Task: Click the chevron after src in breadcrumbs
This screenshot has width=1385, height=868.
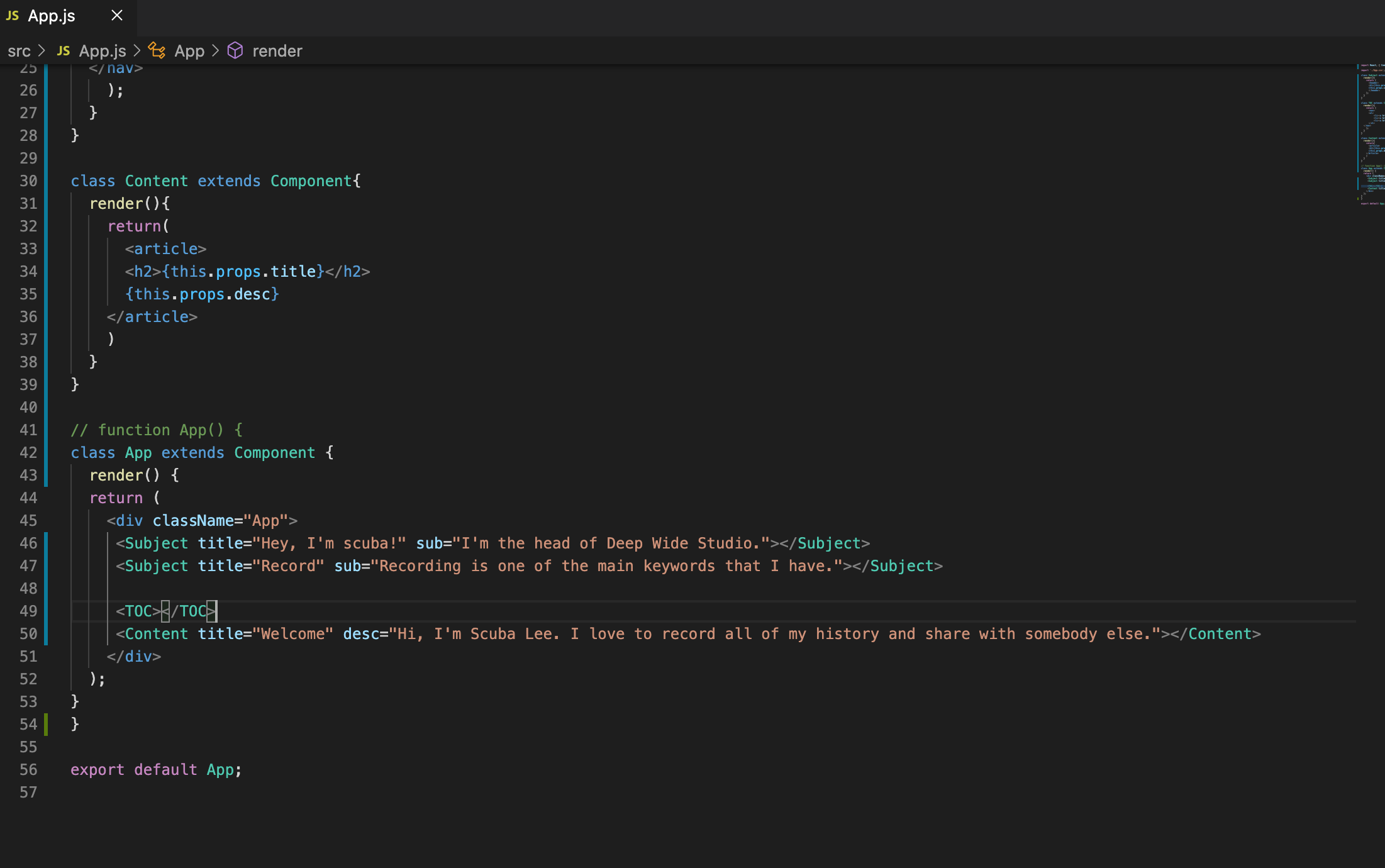Action: [42, 50]
